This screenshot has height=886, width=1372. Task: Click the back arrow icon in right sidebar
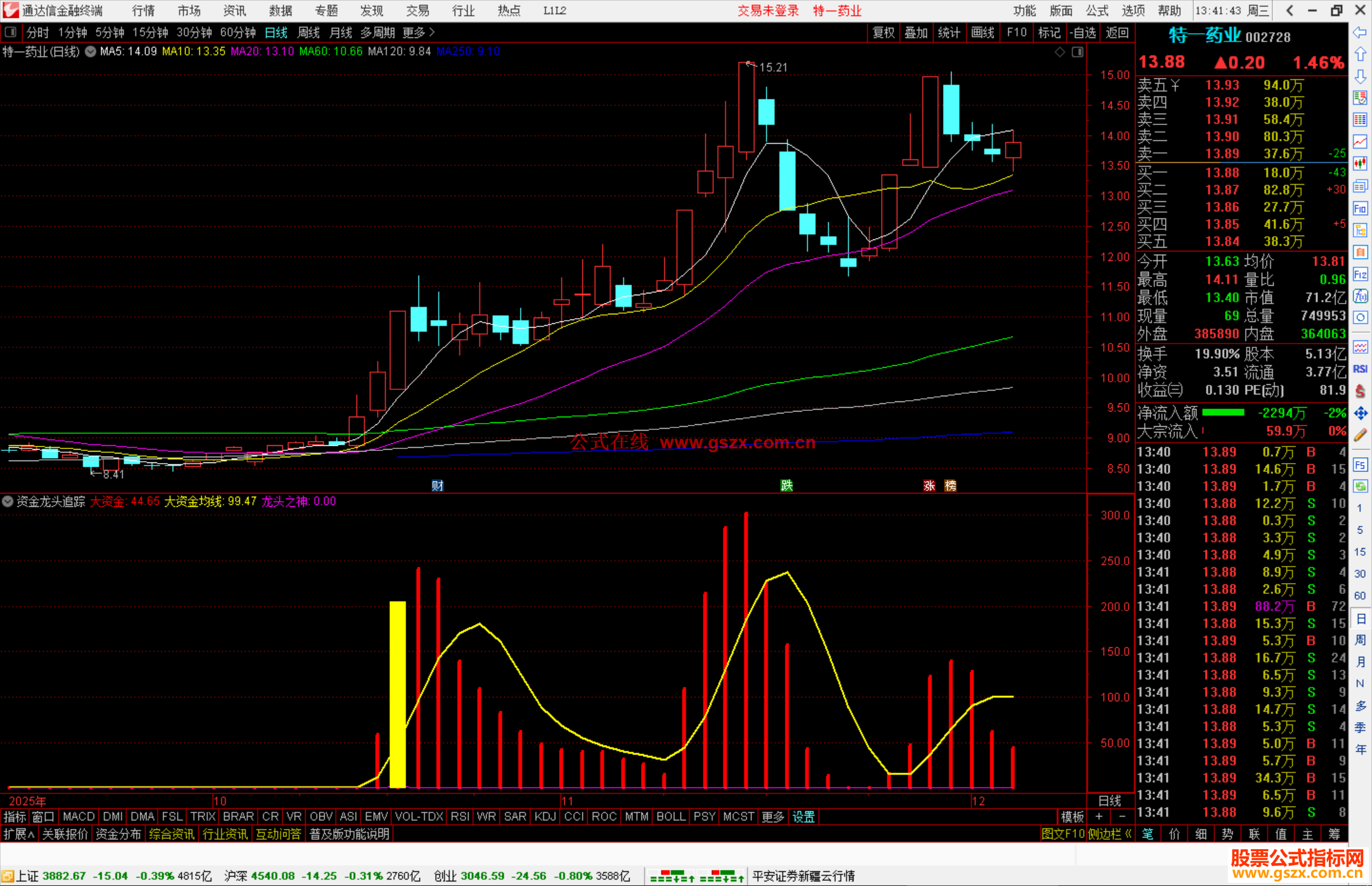pyautogui.click(x=1360, y=32)
